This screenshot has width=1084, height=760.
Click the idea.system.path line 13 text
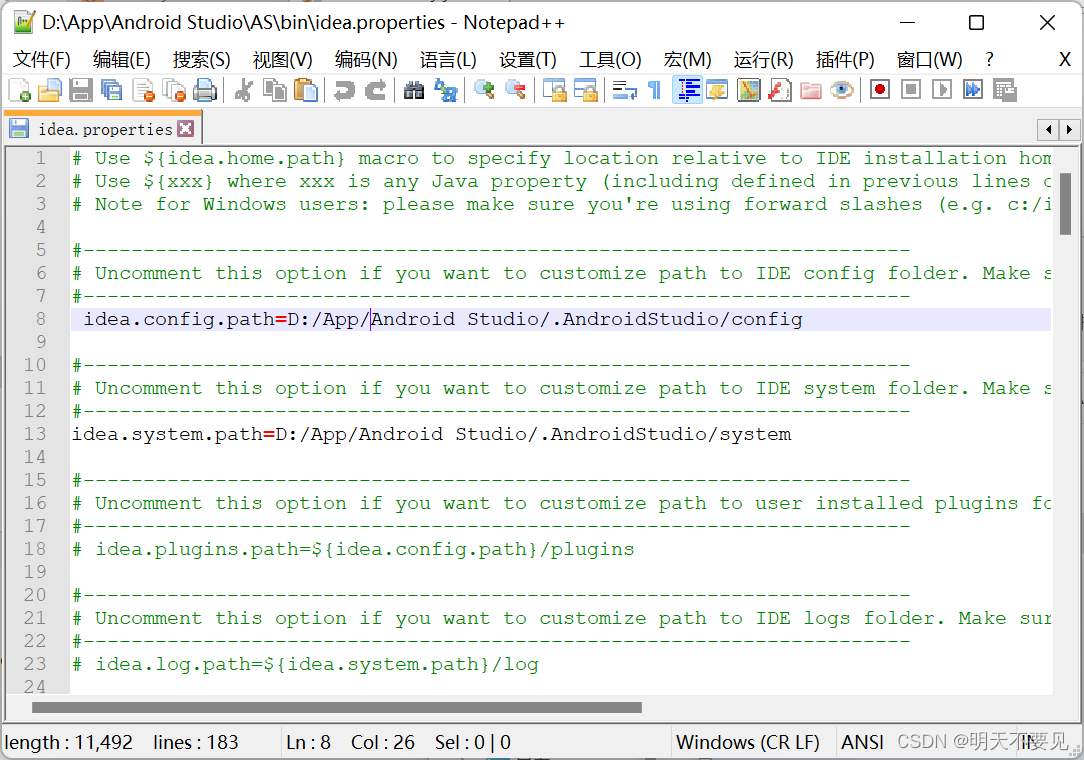(x=431, y=434)
